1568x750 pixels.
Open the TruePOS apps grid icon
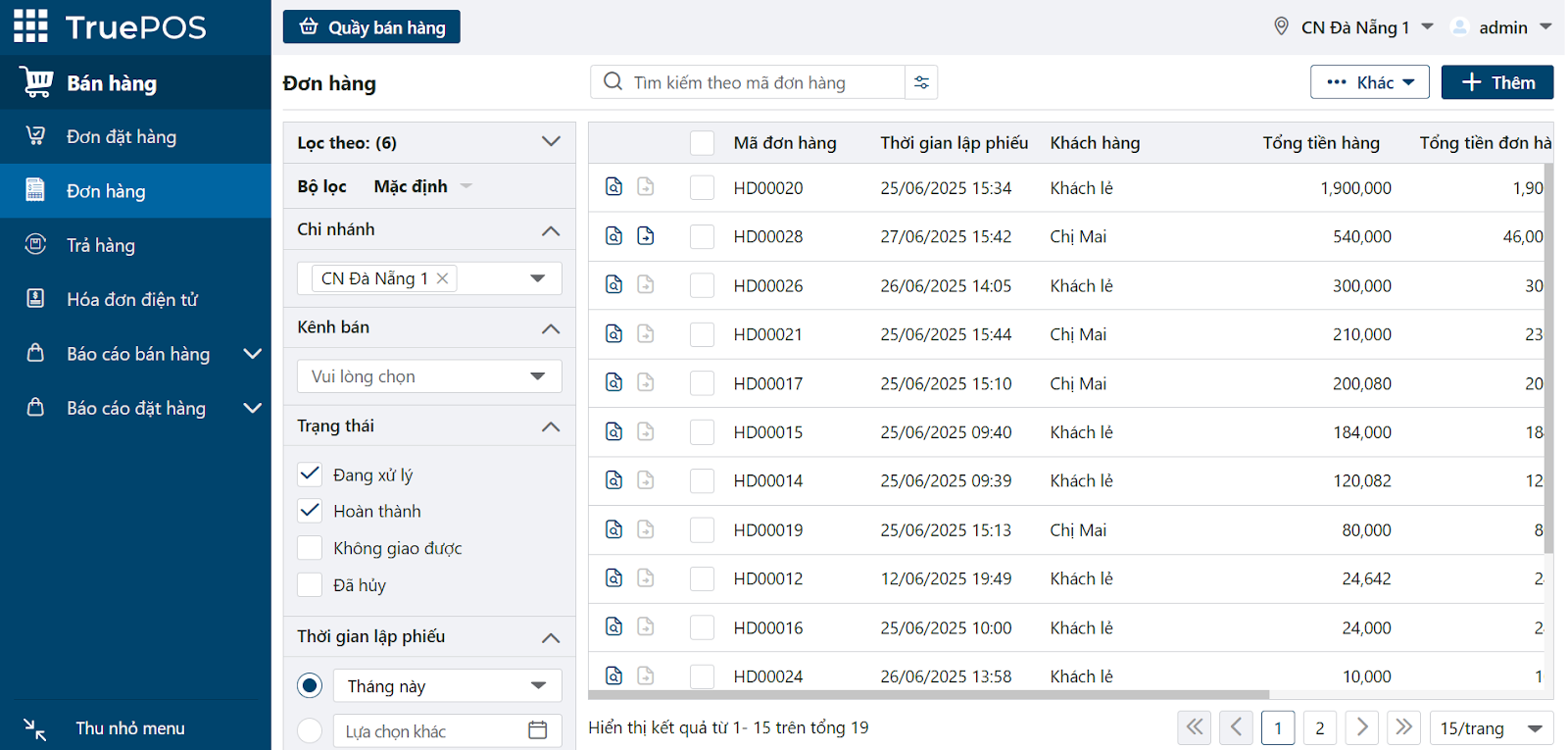tap(30, 26)
